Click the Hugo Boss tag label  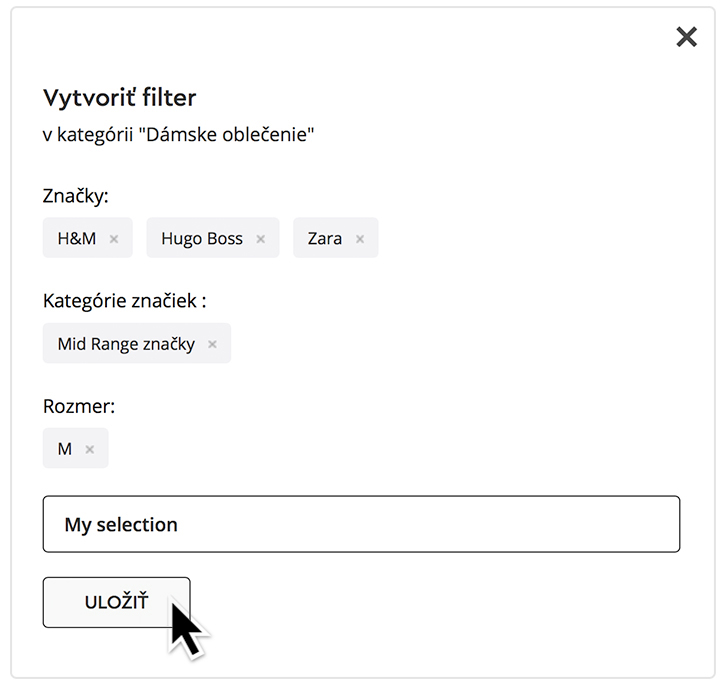click(202, 239)
